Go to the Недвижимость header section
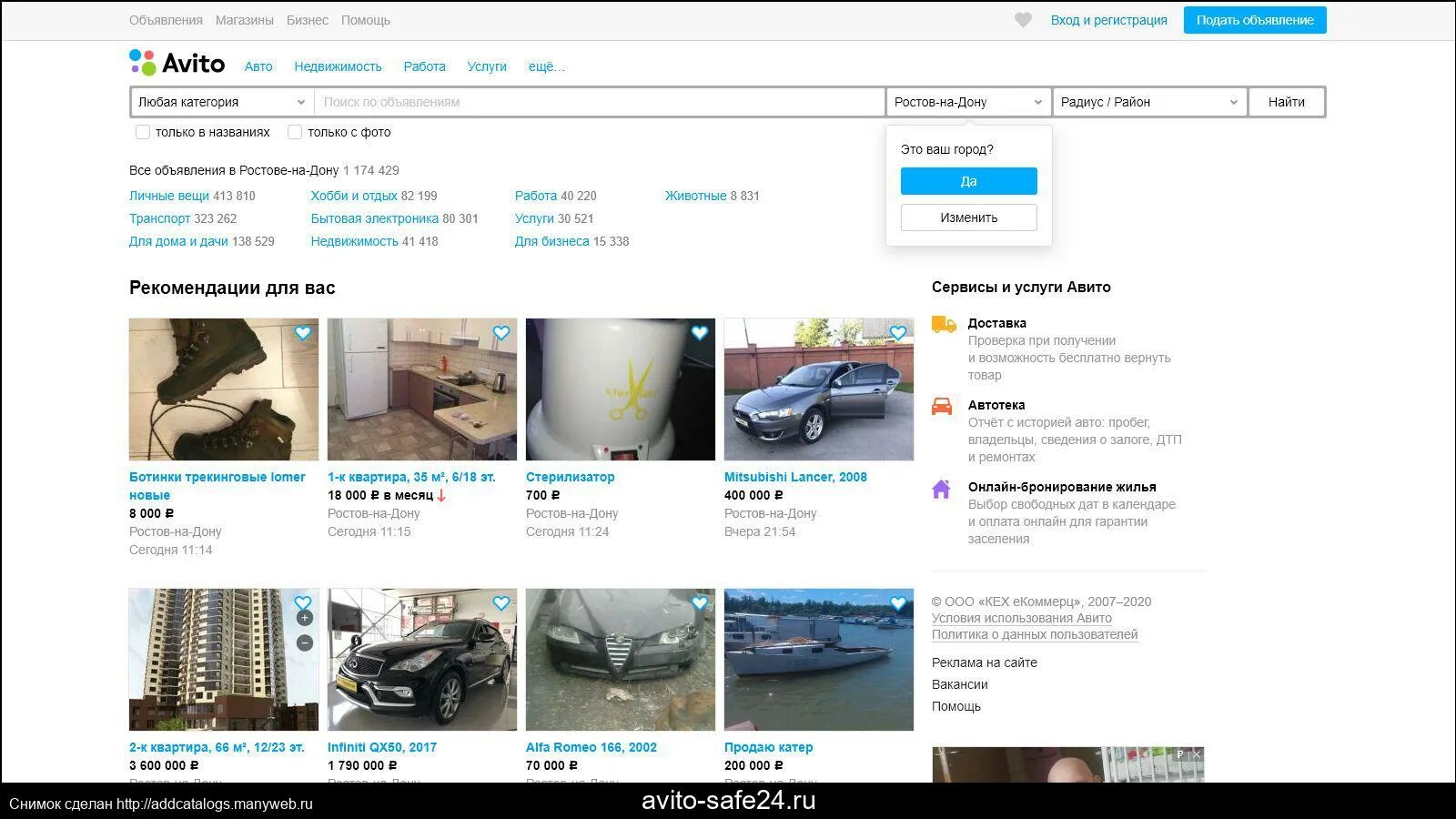Image resolution: width=1456 pixels, height=819 pixels. 338,66
